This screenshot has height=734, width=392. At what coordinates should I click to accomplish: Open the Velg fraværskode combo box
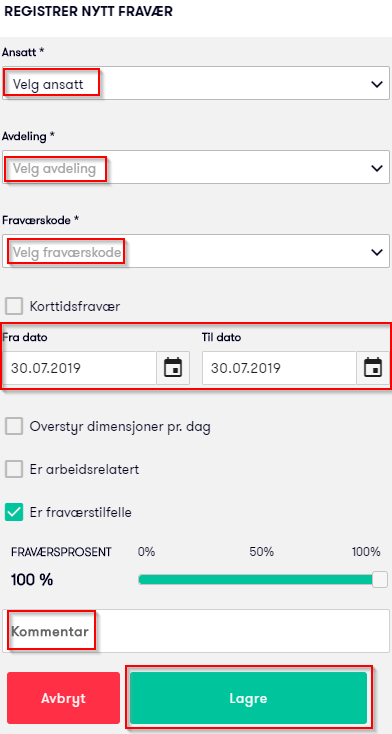click(196, 251)
